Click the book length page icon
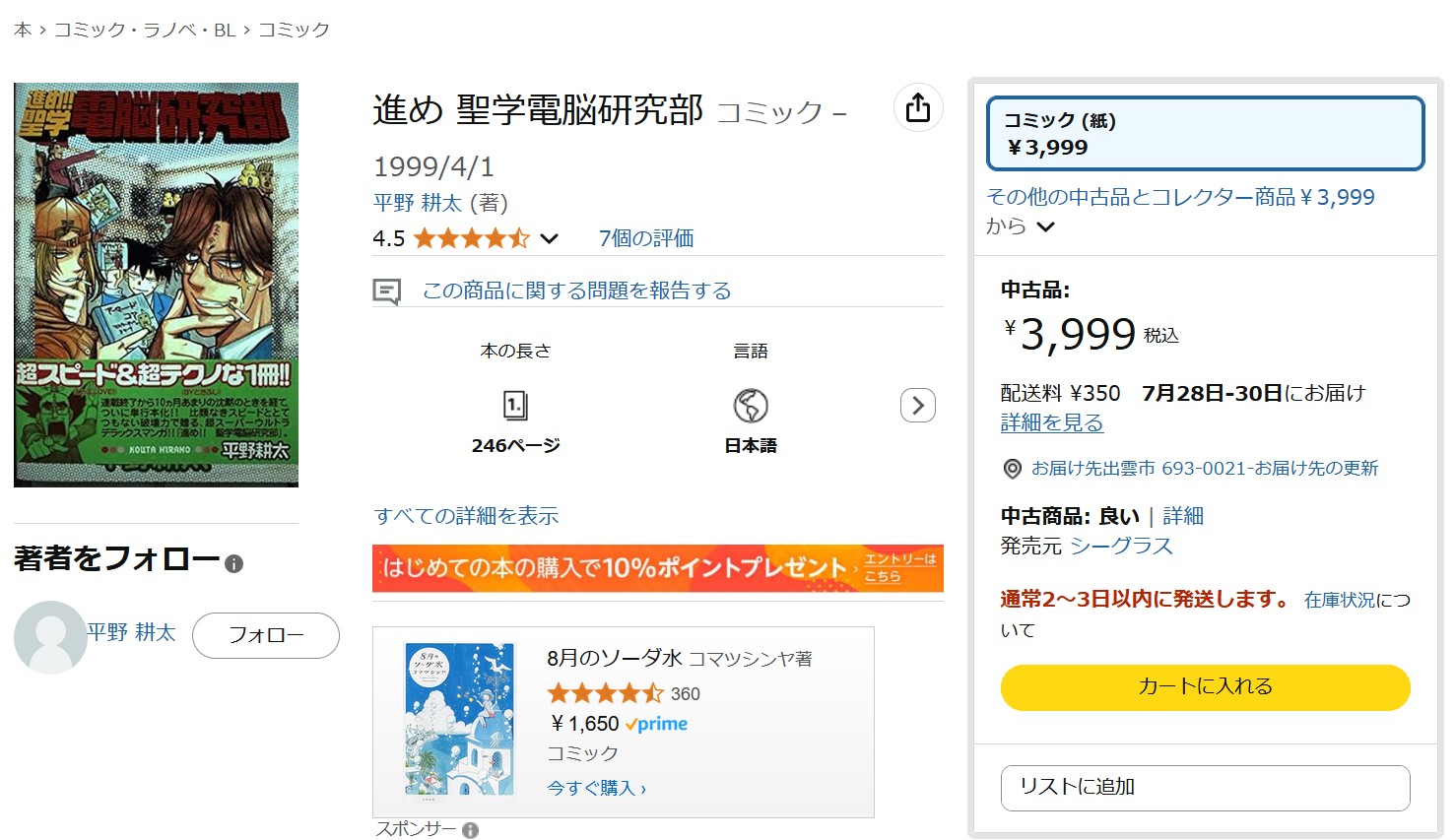This screenshot has height=840, width=1455. coord(515,406)
